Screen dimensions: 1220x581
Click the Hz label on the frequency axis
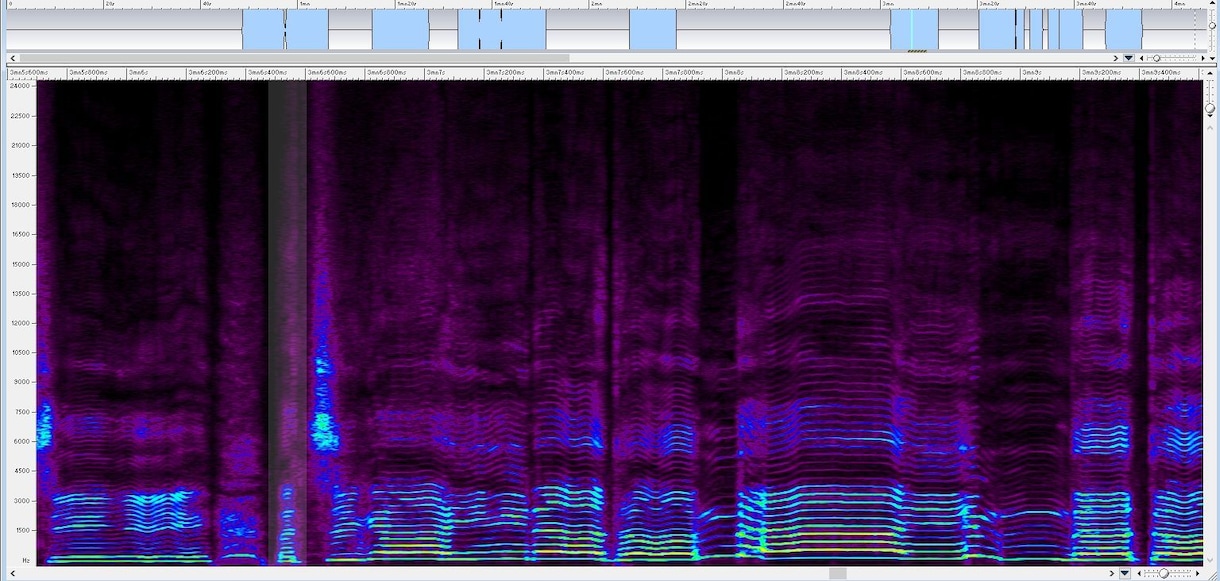click(27, 560)
